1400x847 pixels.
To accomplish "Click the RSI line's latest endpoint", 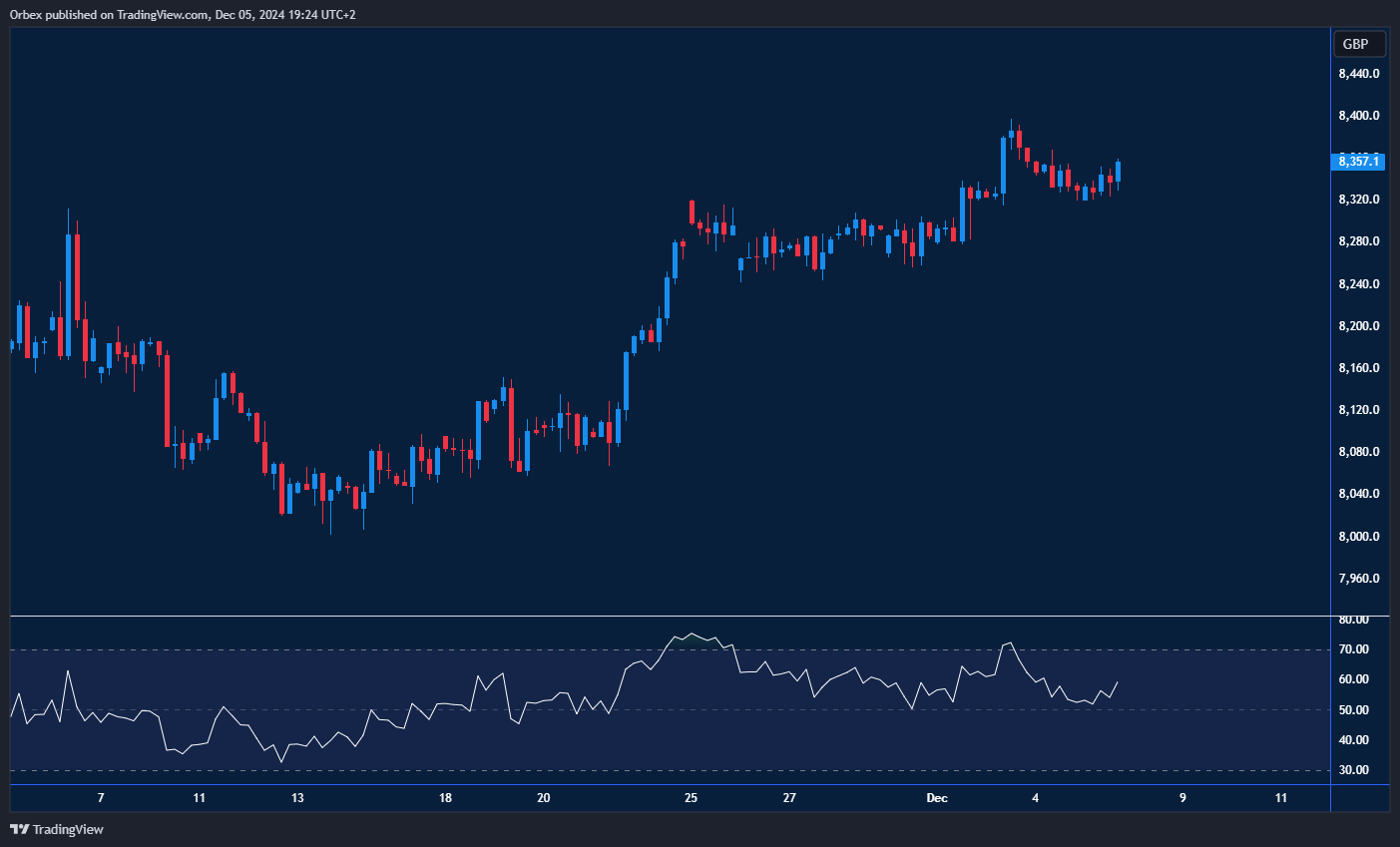I will [1118, 682].
